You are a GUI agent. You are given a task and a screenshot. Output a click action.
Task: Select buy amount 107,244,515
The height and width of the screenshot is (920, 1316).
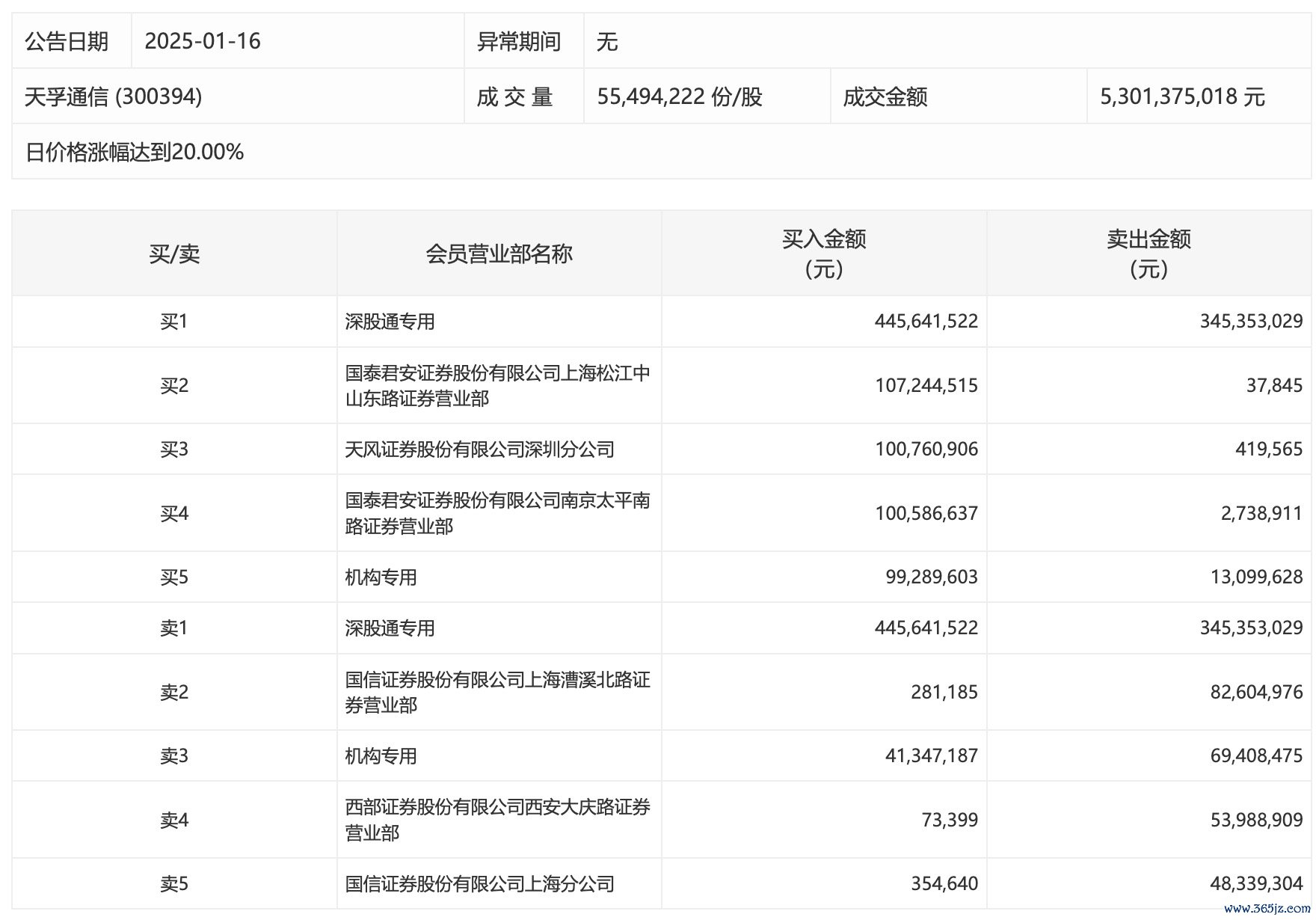pyautogui.click(x=926, y=386)
